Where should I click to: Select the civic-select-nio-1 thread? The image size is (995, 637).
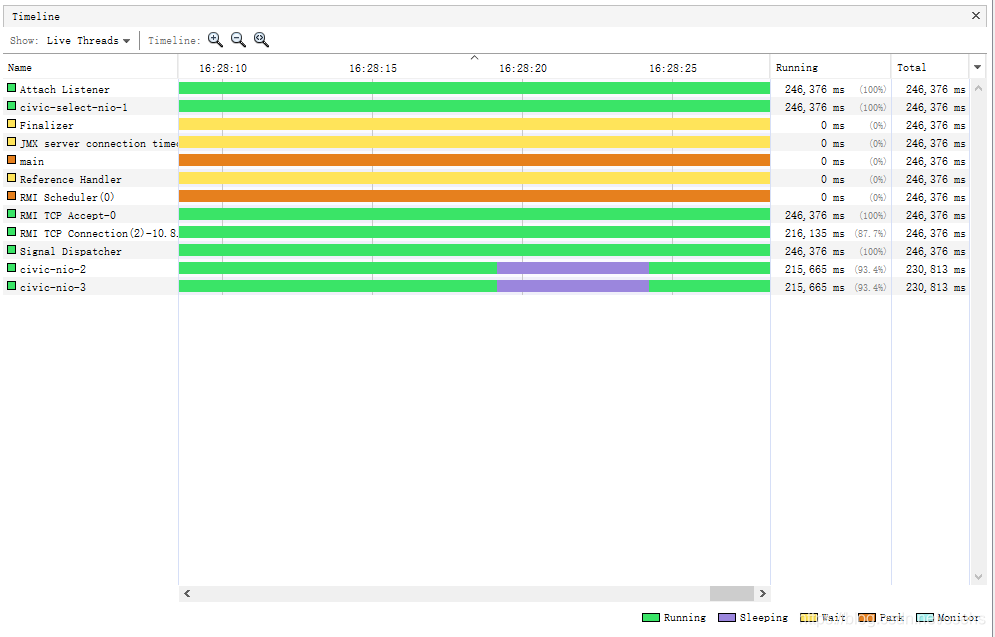[x=73, y=107]
